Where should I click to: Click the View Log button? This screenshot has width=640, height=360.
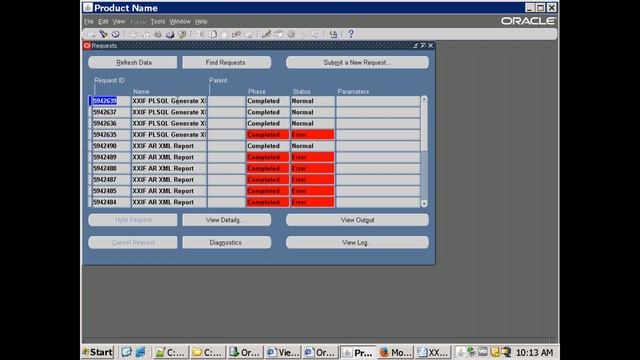click(x=357, y=242)
